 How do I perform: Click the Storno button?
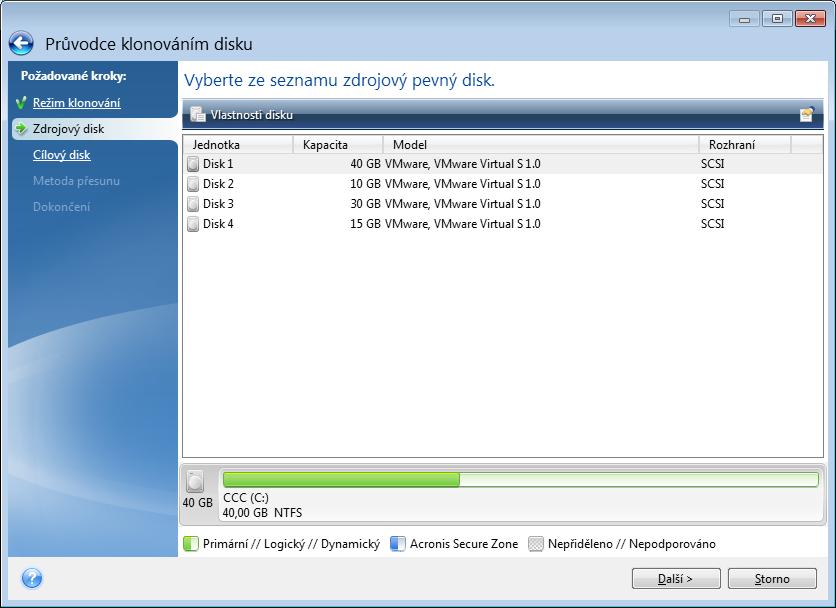[772, 579]
